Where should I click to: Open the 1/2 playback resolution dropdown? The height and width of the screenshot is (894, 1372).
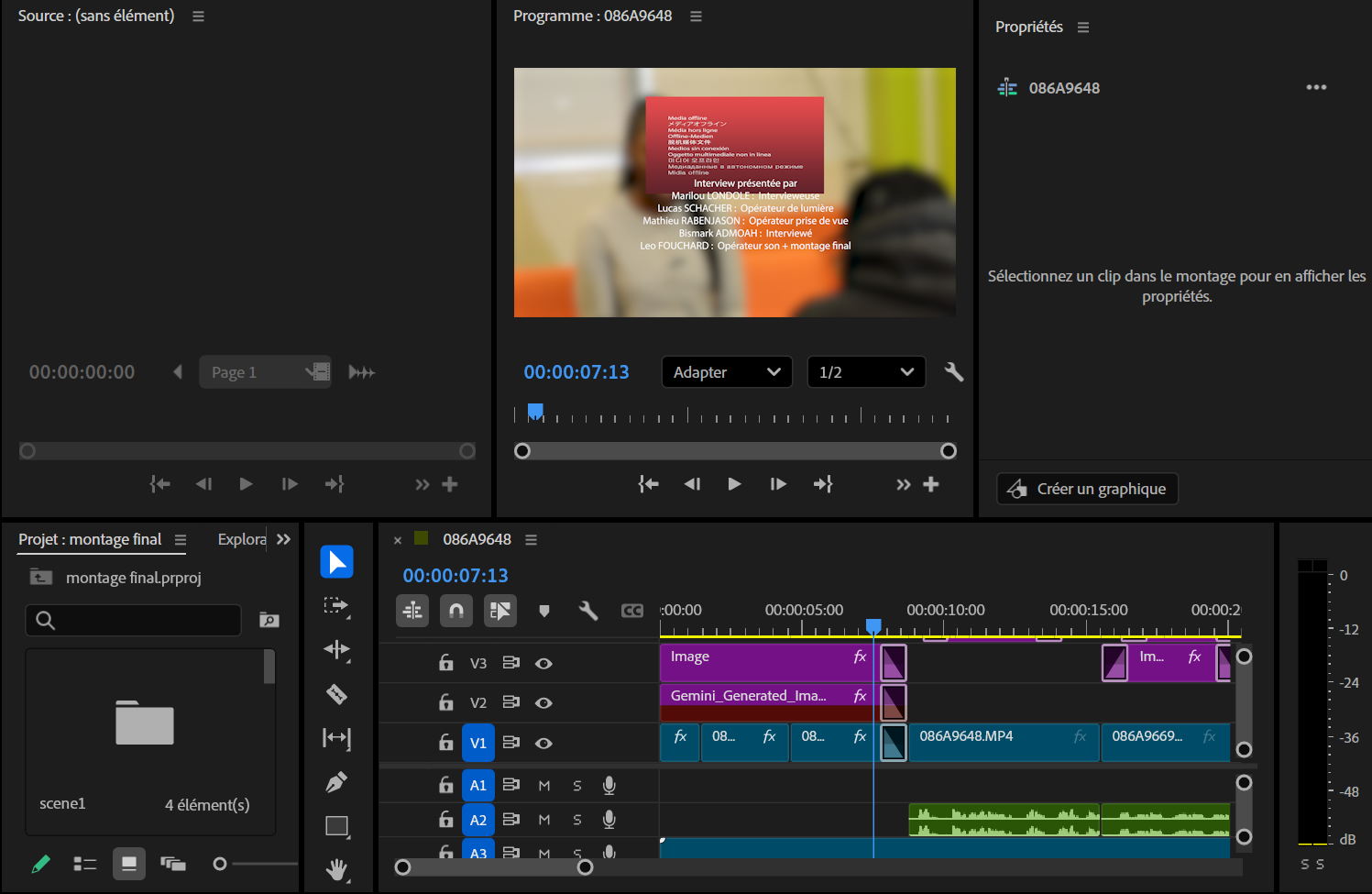coord(865,371)
